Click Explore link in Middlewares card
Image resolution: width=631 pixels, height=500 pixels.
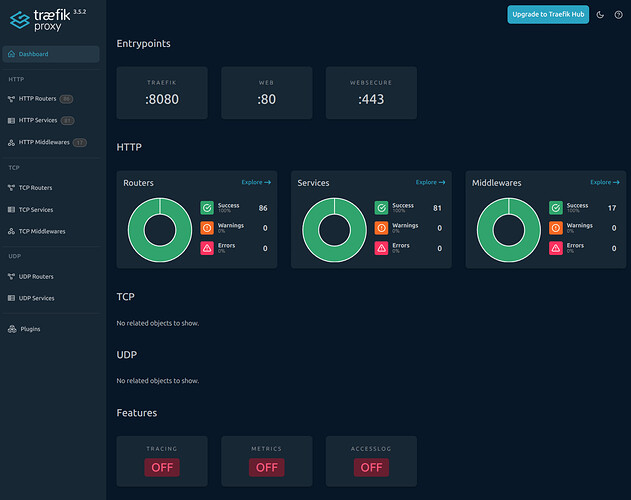[604, 183]
